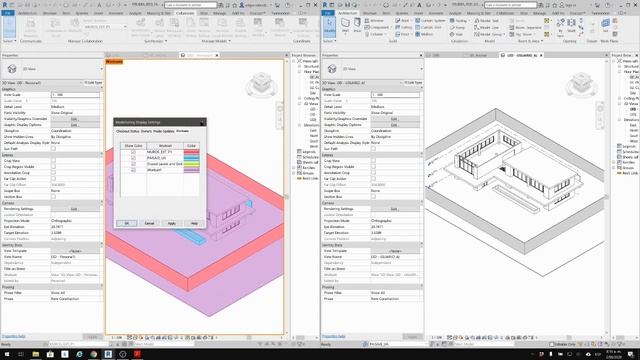Select the Wall tool in right Revit window
Viewport: 640px width, 360px height.
pos(345,27)
